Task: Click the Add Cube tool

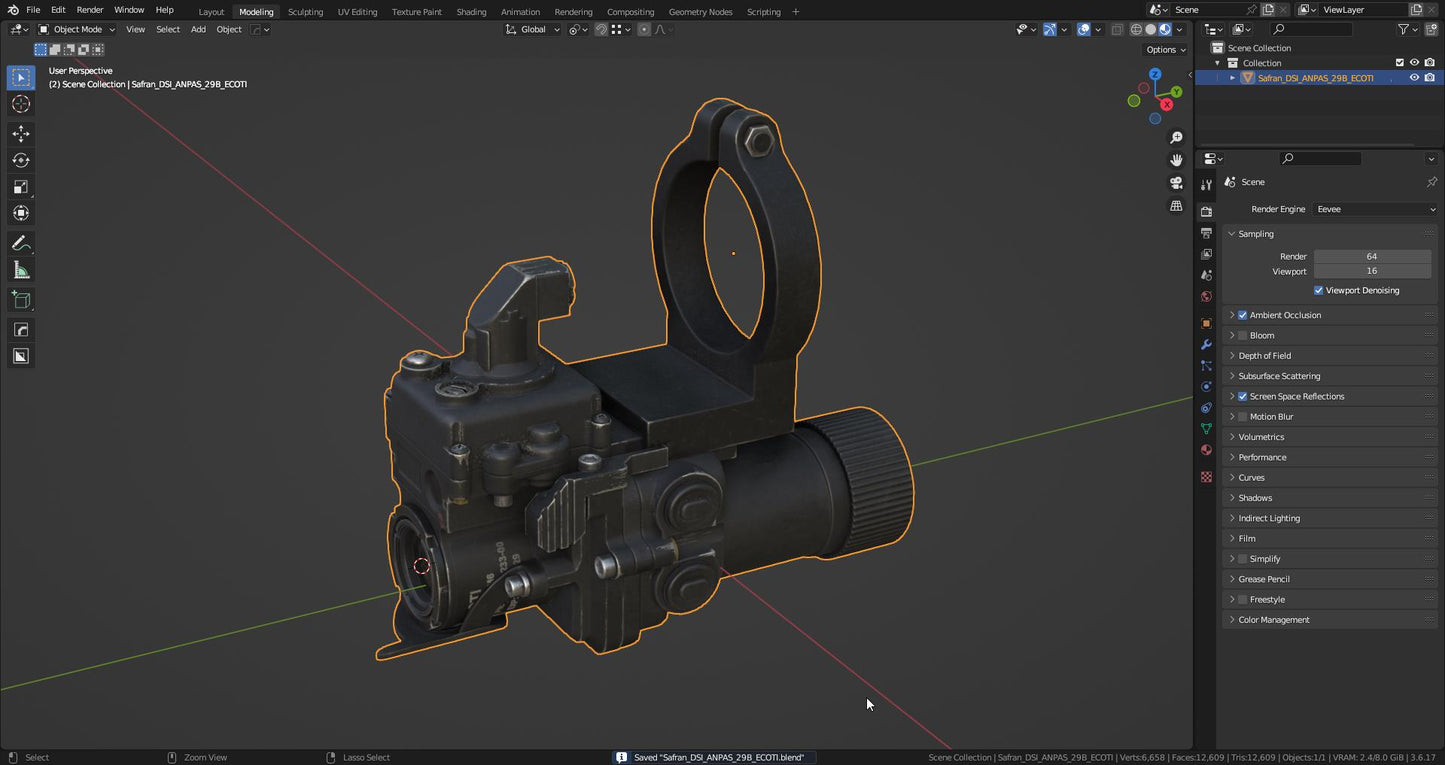Action: pos(21,299)
